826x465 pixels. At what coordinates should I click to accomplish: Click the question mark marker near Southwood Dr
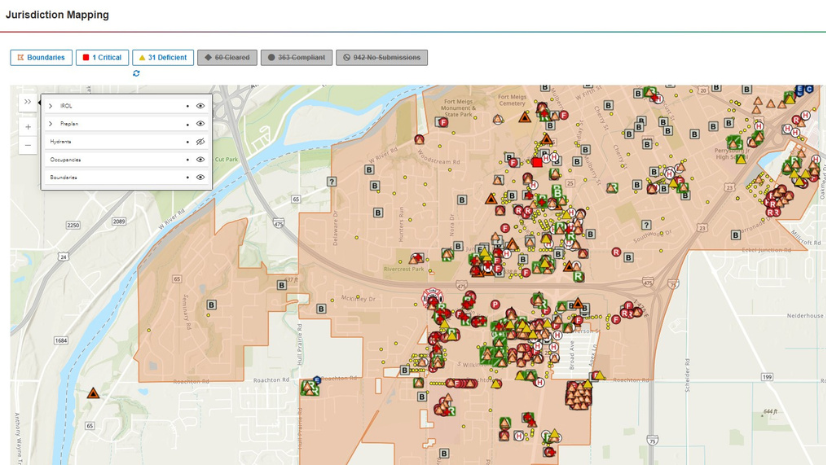coord(646,225)
